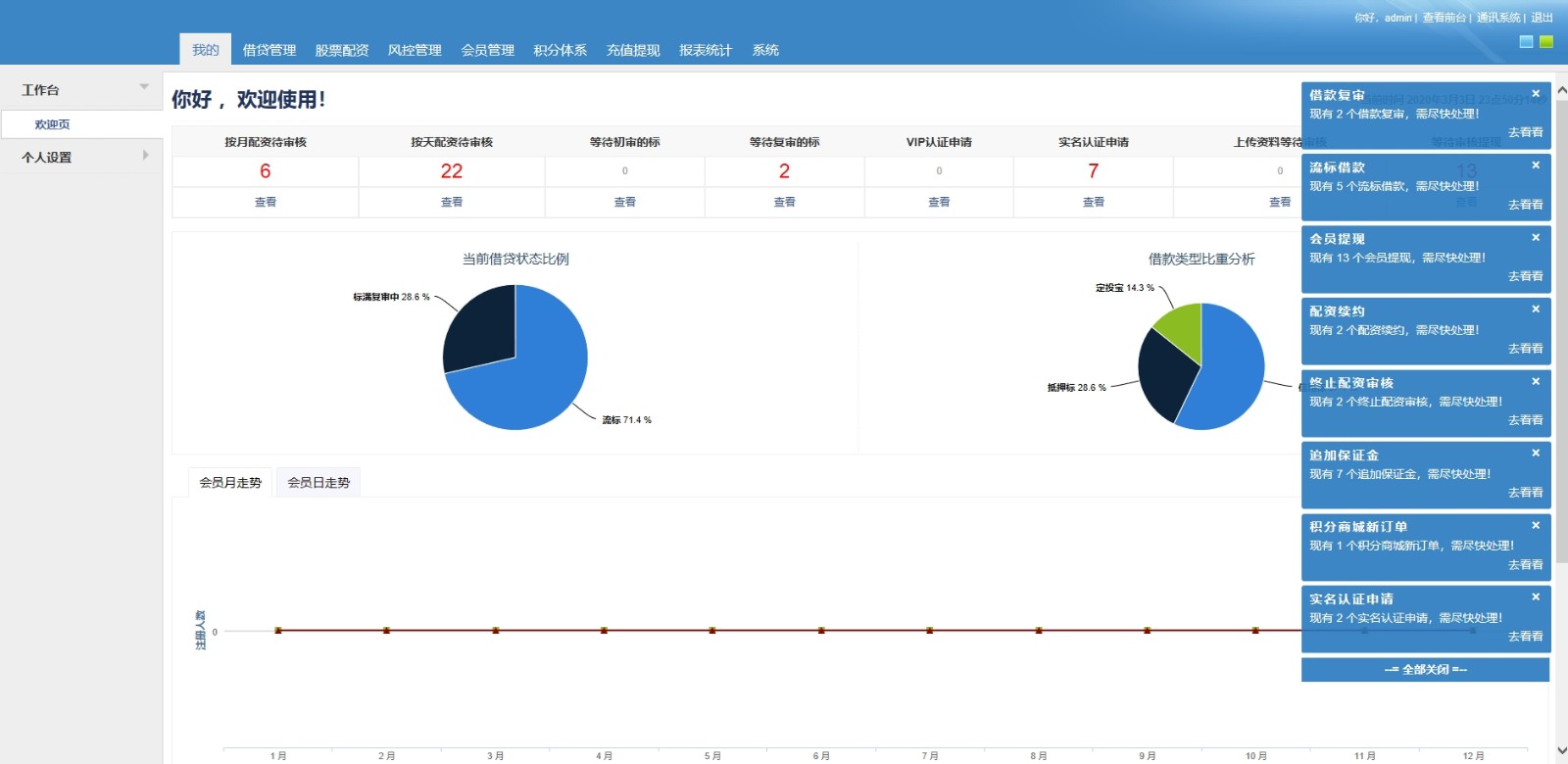
Task: Close the 积分商城新订单 notification
Action: tap(1536, 526)
